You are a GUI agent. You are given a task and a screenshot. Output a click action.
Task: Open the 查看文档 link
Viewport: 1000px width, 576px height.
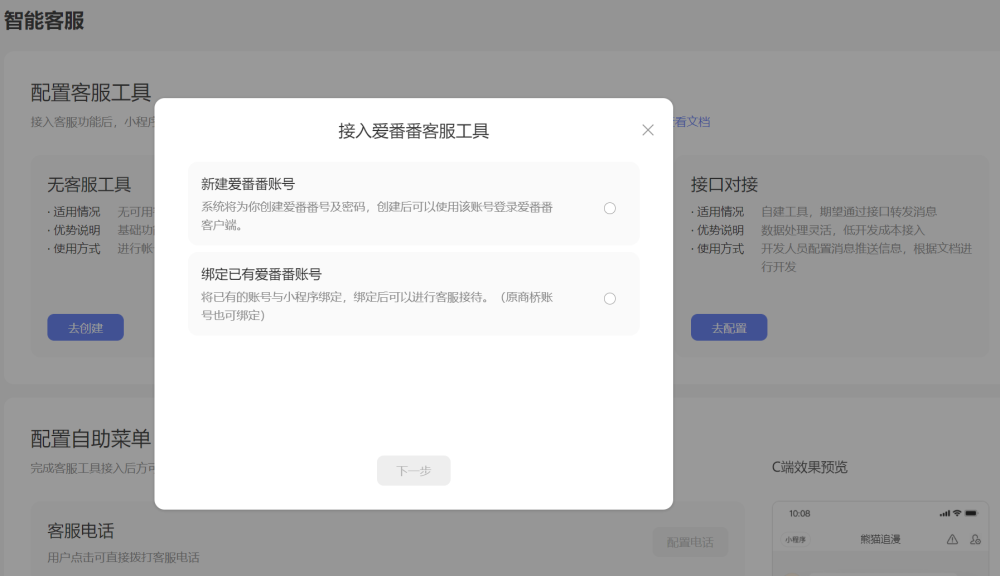click(x=691, y=122)
